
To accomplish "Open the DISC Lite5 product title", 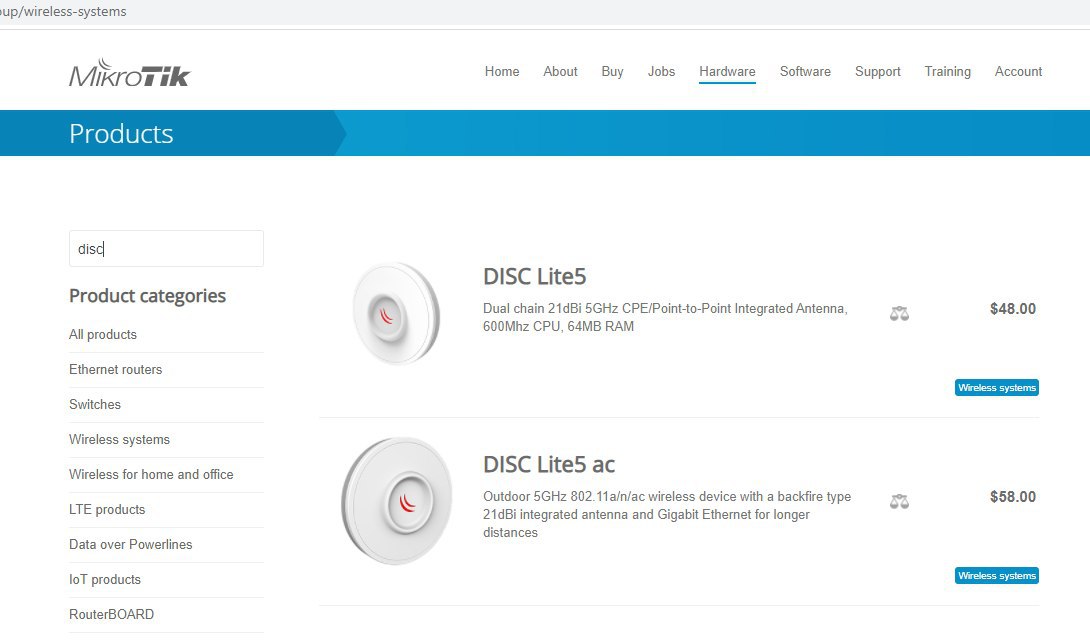I will [x=535, y=277].
